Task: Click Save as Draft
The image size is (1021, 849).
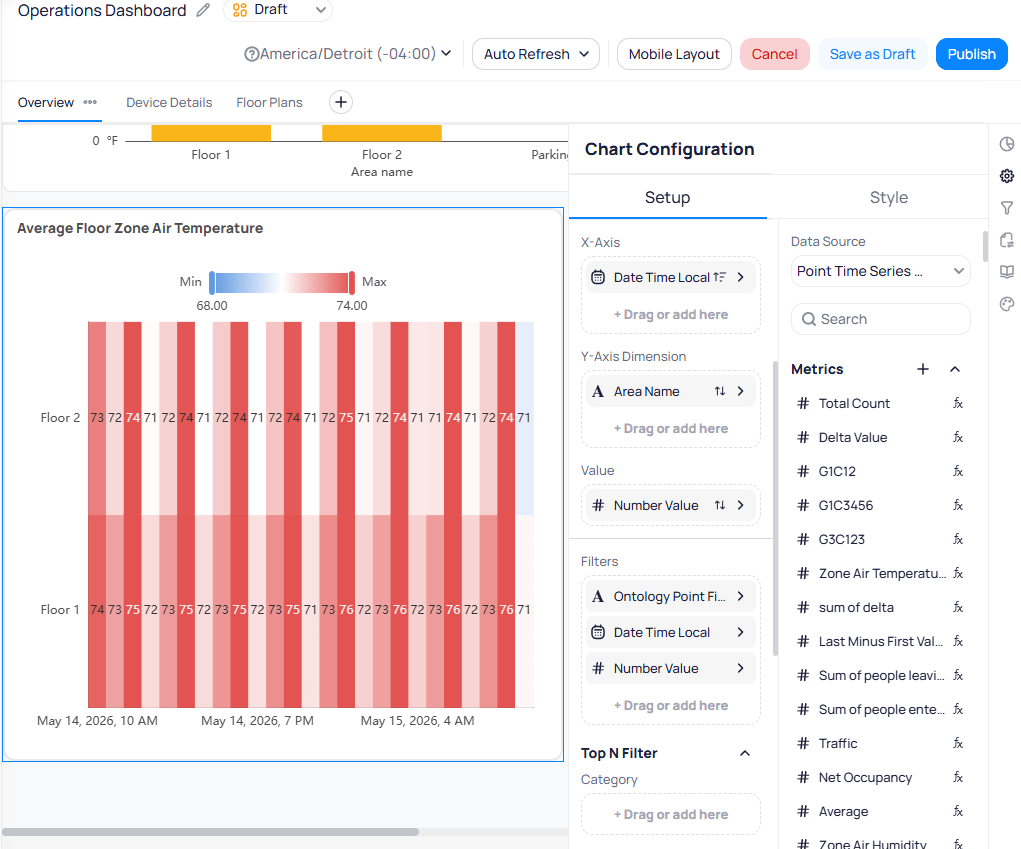Action: point(872,54)
